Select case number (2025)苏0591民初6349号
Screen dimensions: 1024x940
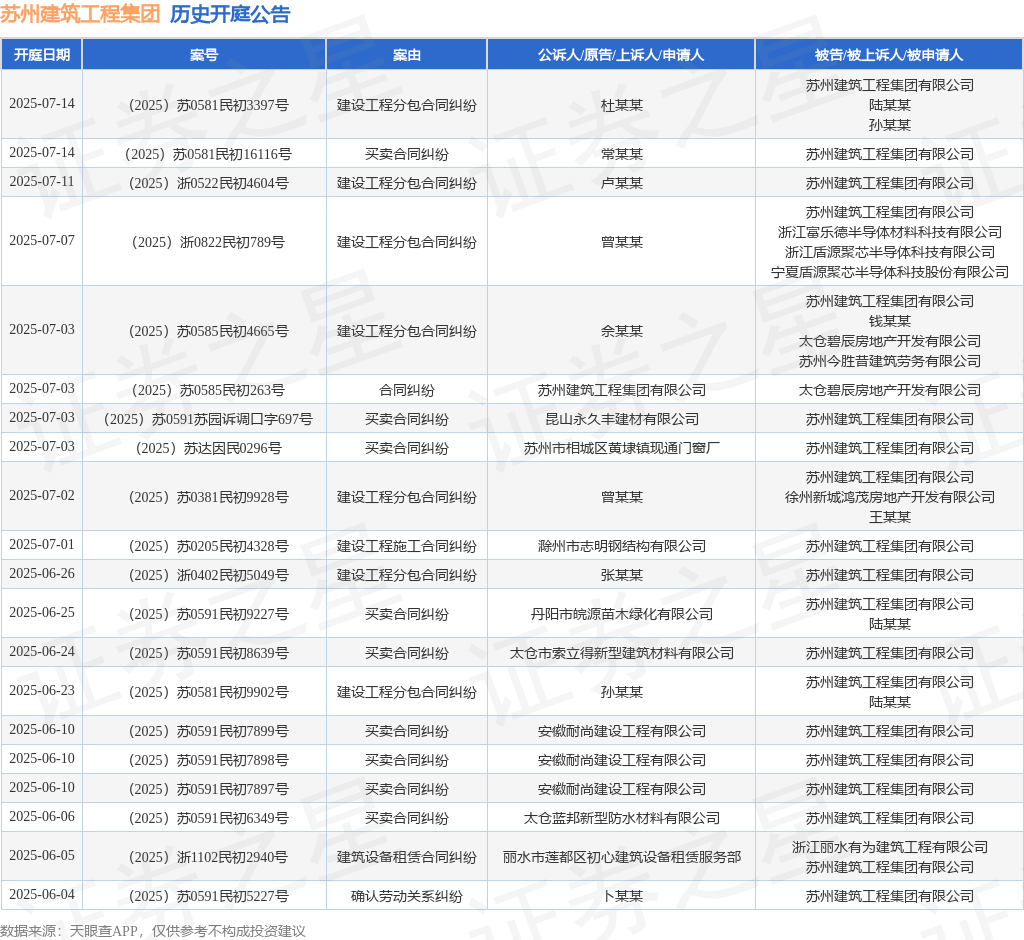pos(208,818)
